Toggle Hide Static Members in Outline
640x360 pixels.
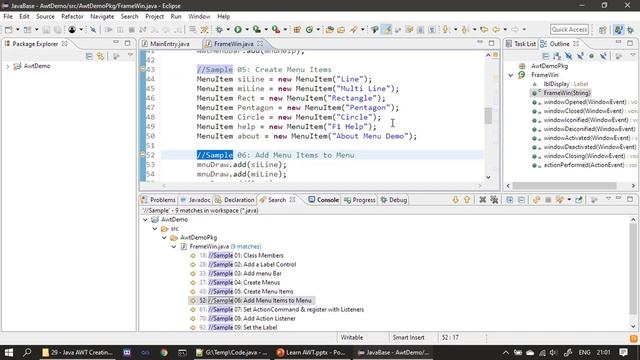[580, 56]
